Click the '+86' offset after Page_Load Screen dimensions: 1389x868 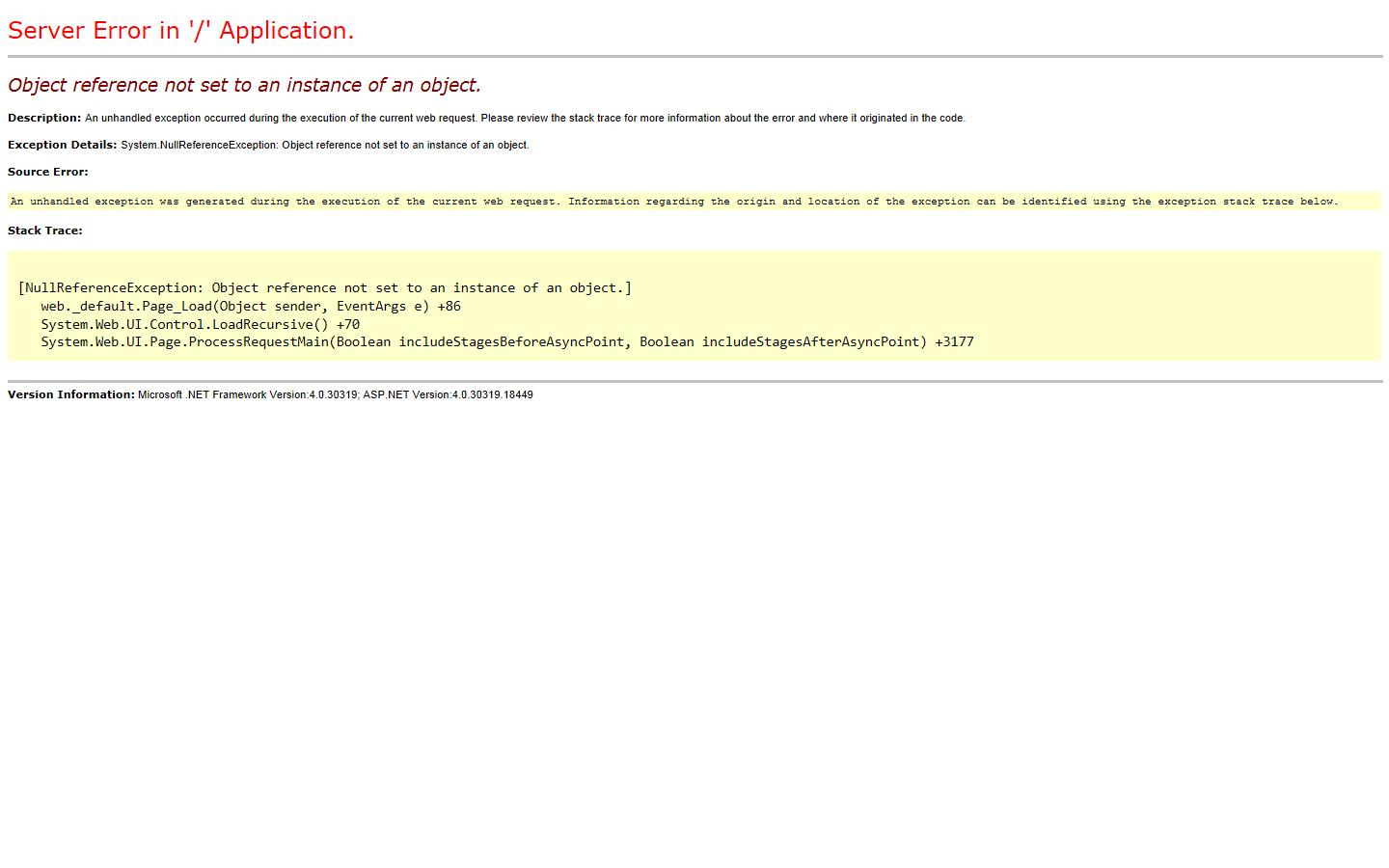(449, 306)
